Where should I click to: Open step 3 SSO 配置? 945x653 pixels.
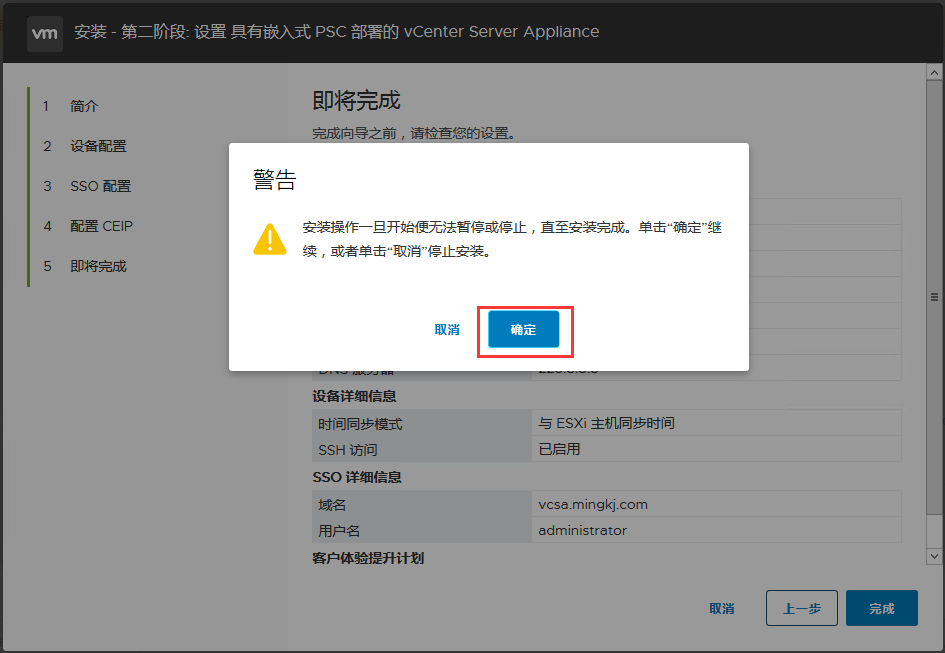pyautogui.click(x=87, y=186)
